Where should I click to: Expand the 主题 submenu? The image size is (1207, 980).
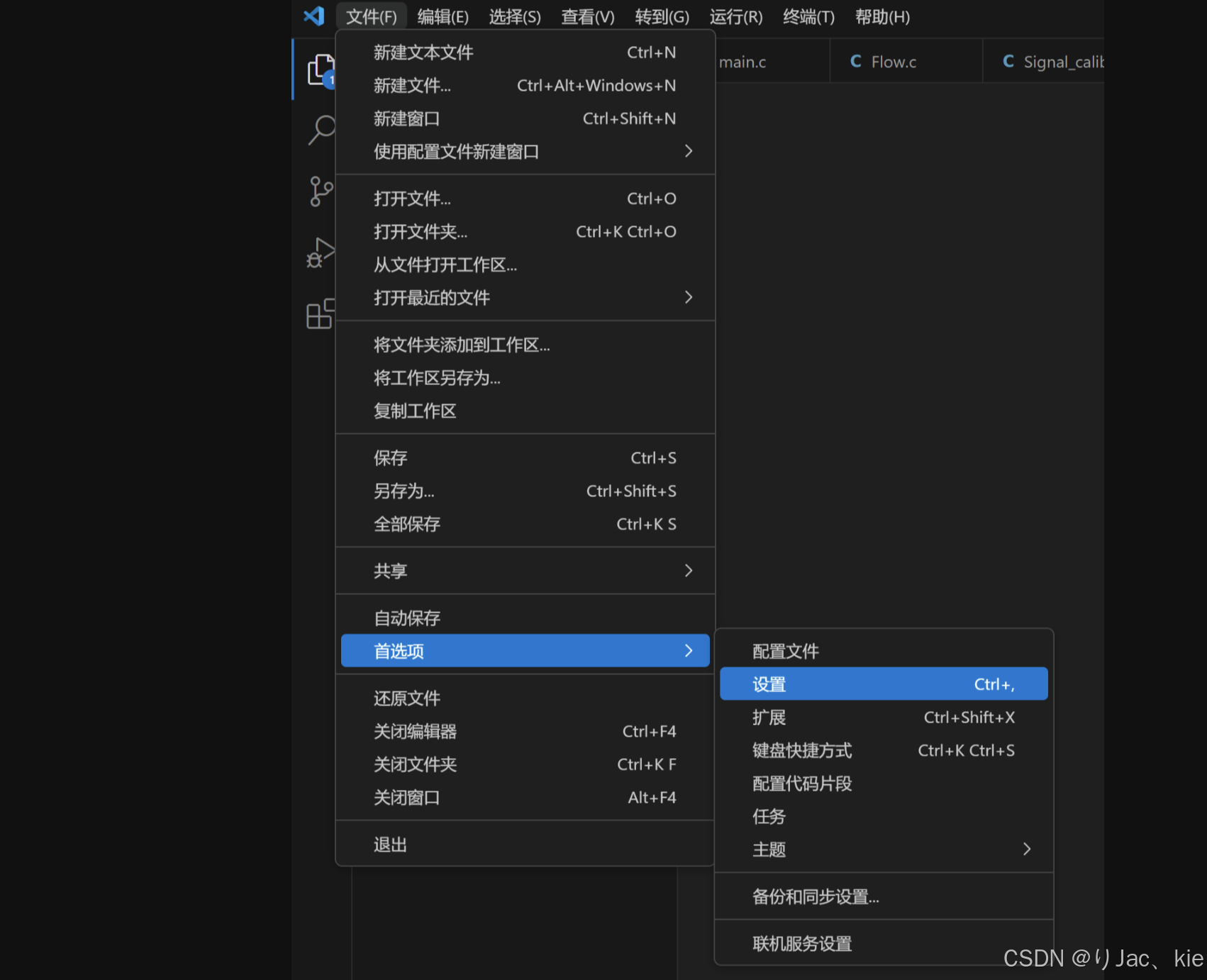[769, 850]
